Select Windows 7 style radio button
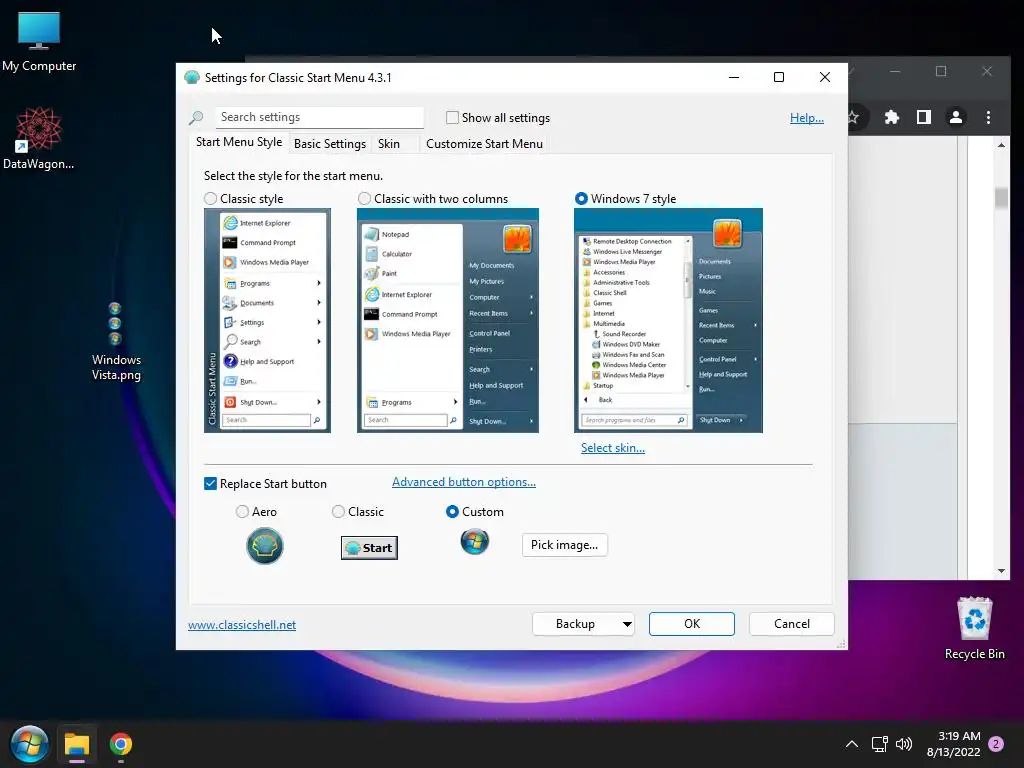 [x=581, y=199]
